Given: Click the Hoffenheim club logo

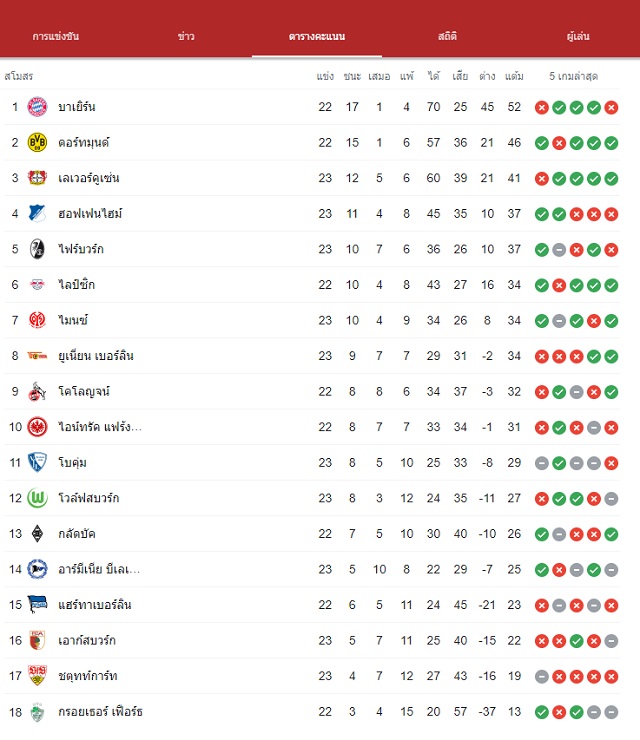Looking at the screenshot, I should [x=37, y=213].
